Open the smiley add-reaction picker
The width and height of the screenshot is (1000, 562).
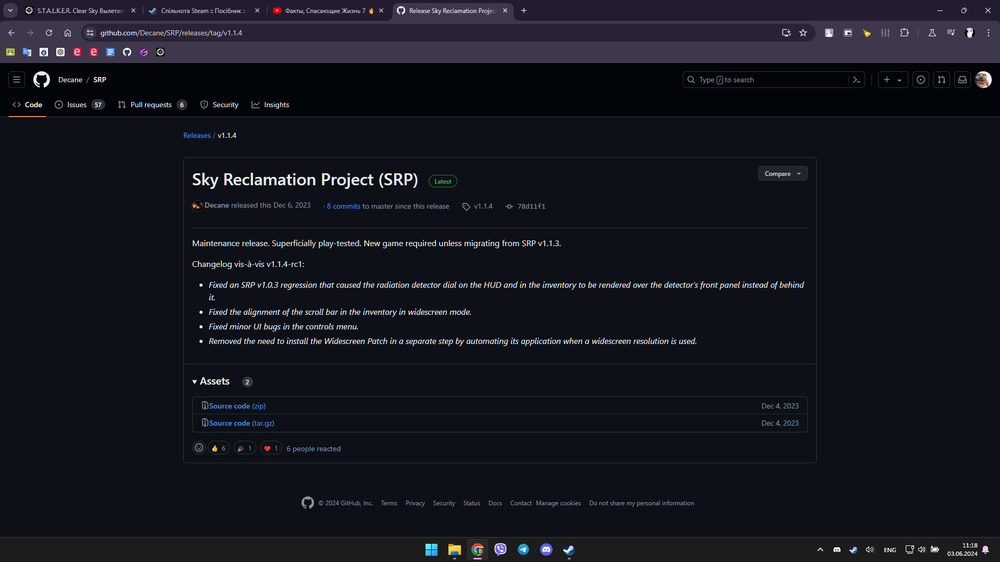pyautogui.click(x=199, y=448)
